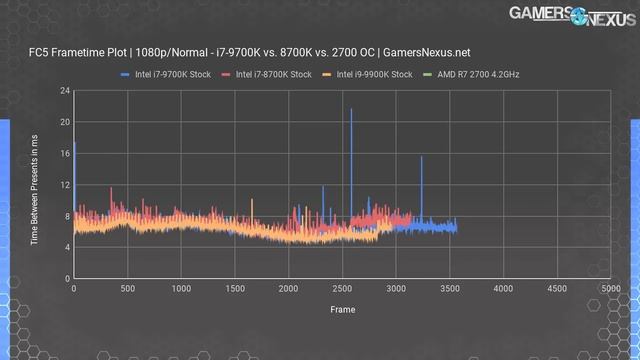The height and width of the screenshot is (360, 640).
Task: Click the GamersNexus logo
Action: coord(572,16)
